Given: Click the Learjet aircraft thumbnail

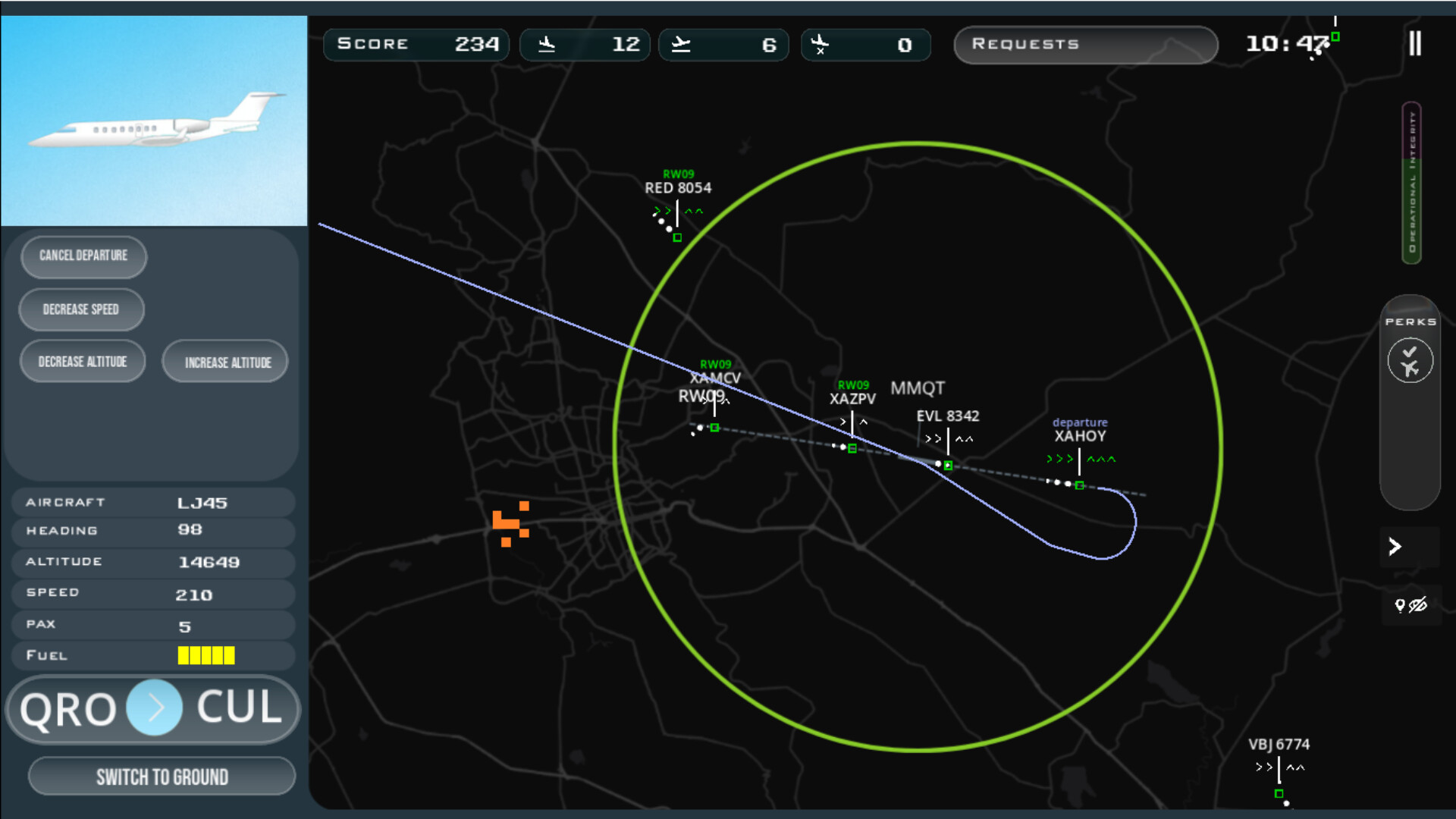Looking at the screenshot, I should click(155, 121).
